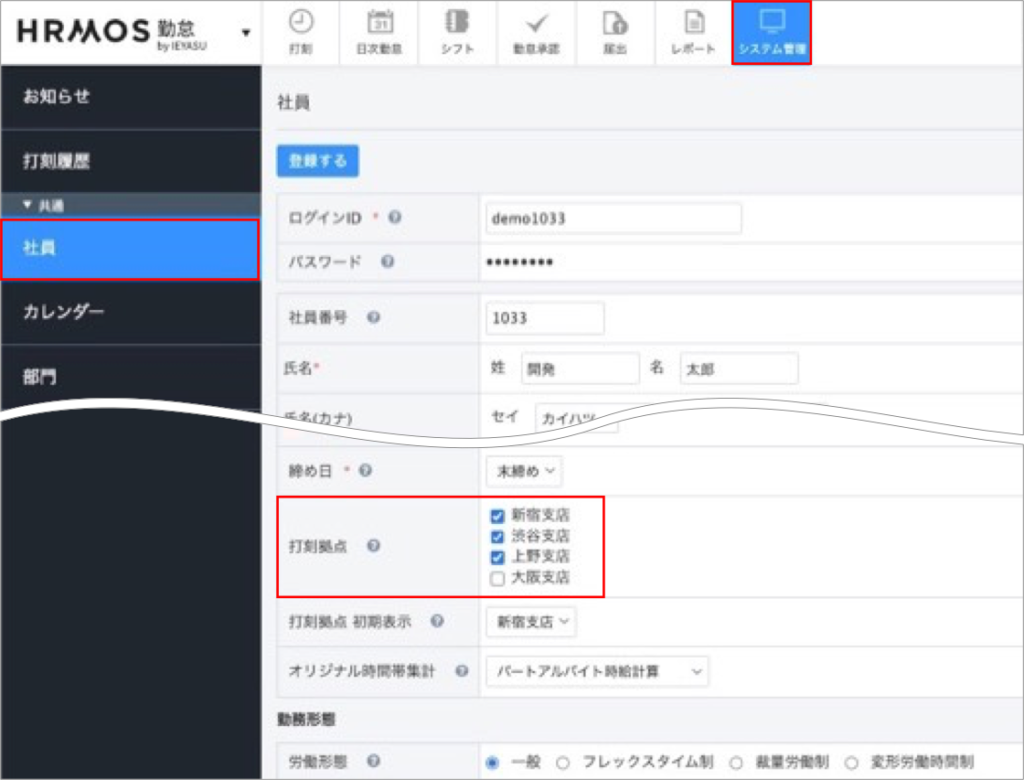
Task: Open the 締め日 dropdown showing 末締め
Action: point(525,471)
